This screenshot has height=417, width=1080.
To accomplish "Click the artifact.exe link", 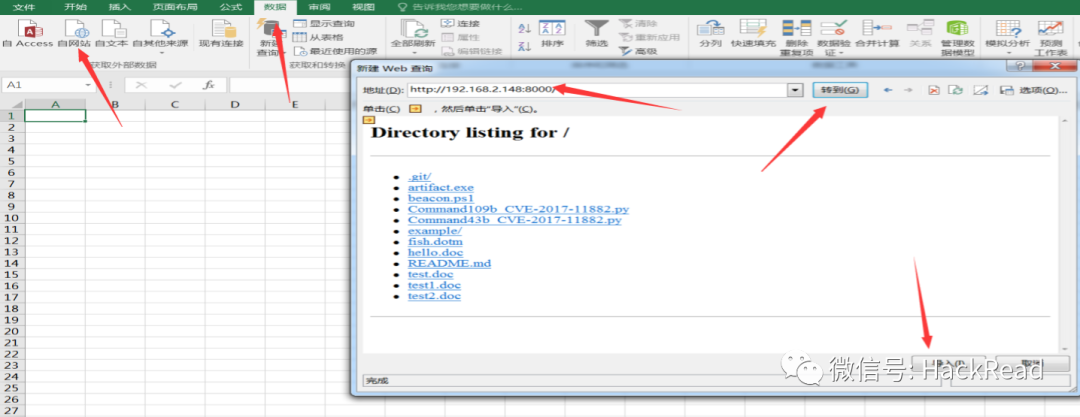I will click(441, 187).
